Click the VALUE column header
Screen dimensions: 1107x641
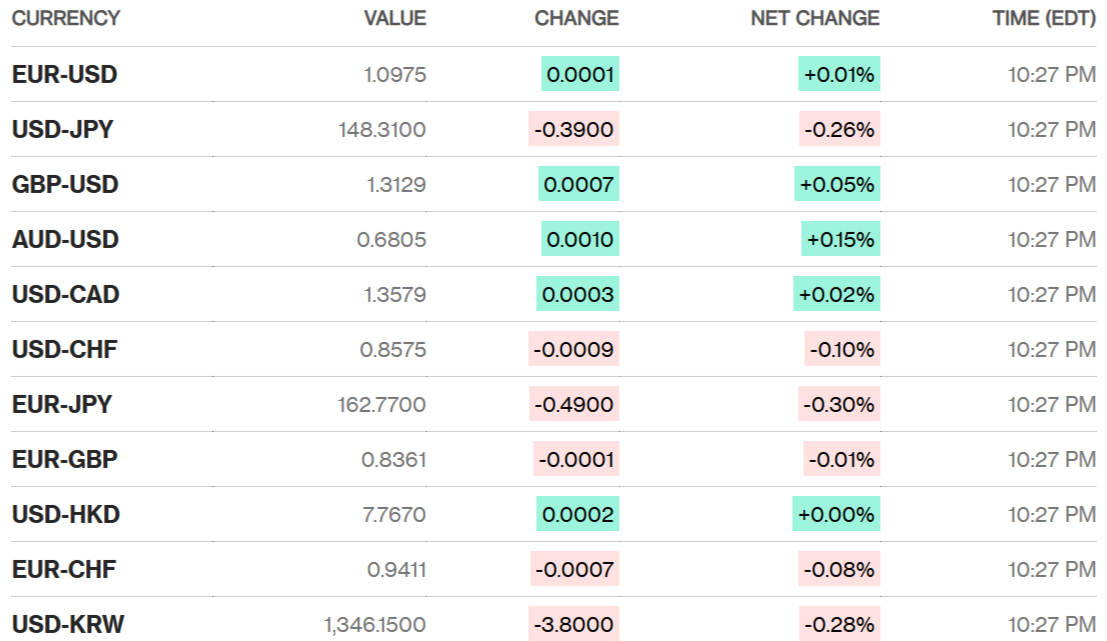[394, 18]
